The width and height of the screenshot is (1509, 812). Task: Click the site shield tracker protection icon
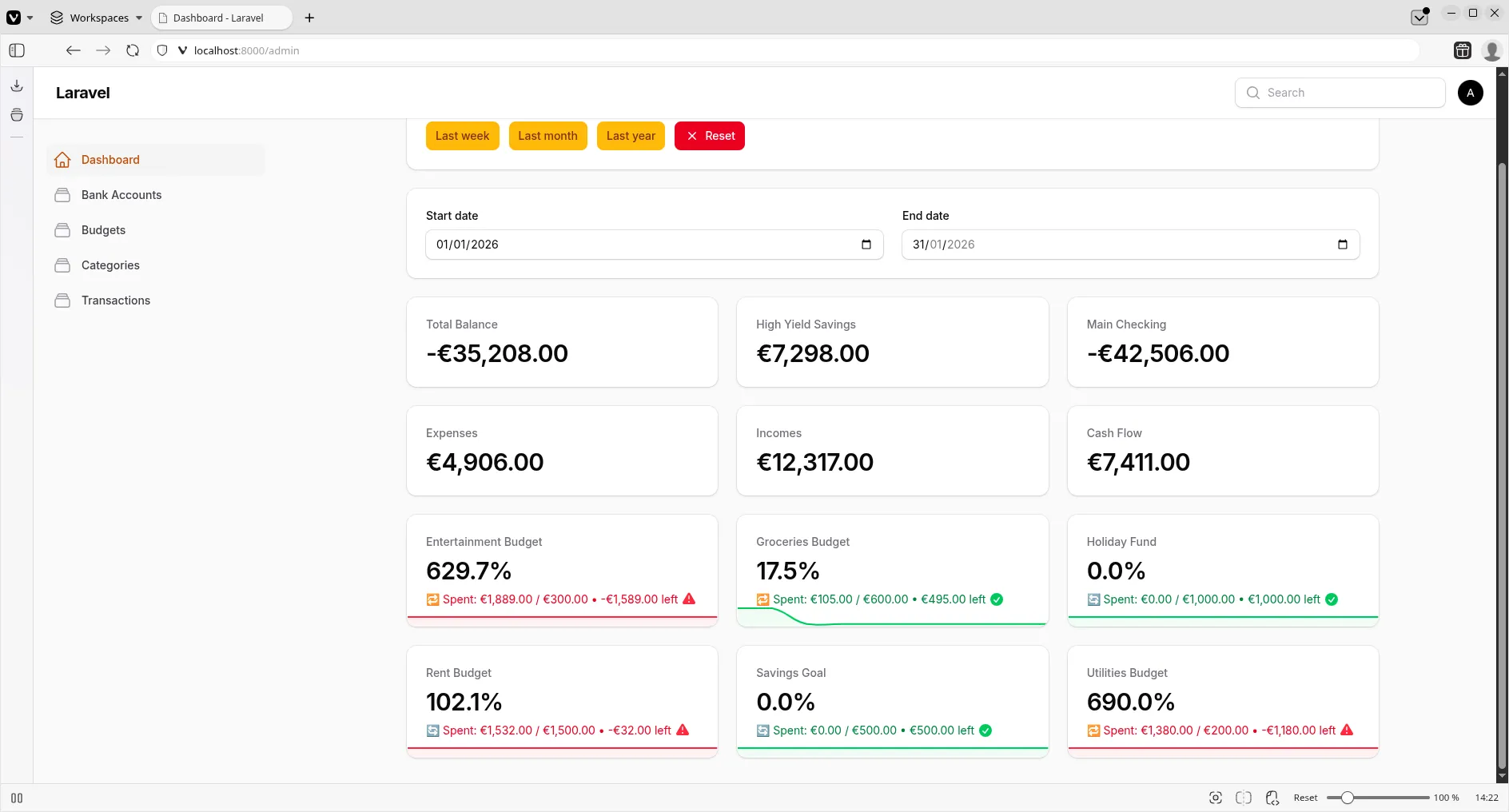[162, 50]
